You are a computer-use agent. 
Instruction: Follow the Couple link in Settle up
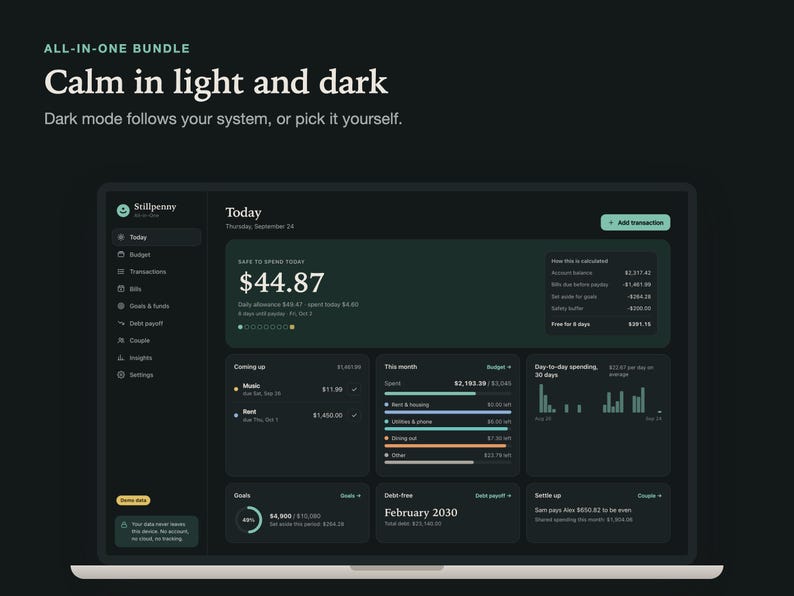point(649,496)
